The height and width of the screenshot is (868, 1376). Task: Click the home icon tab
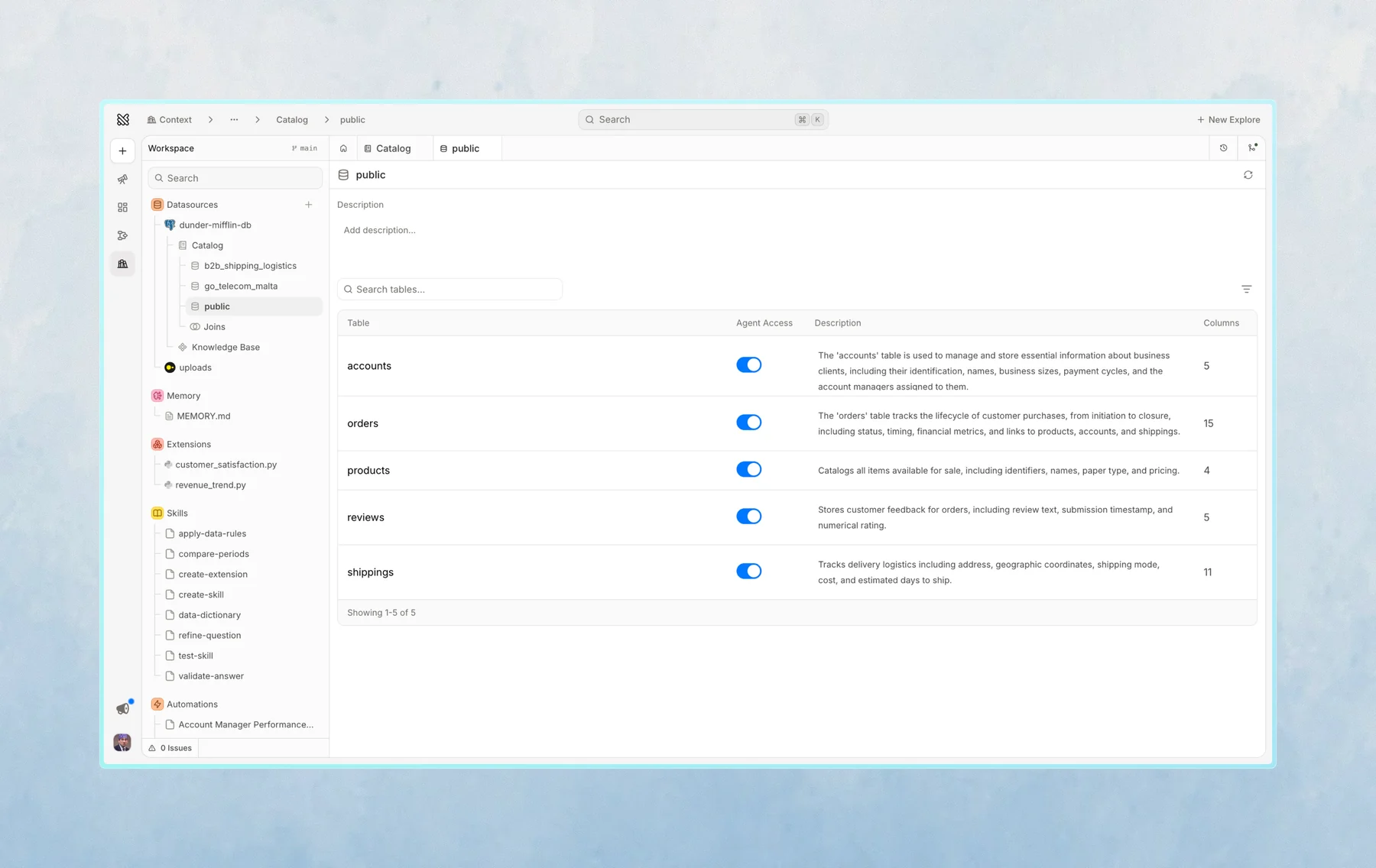[343, 148]
